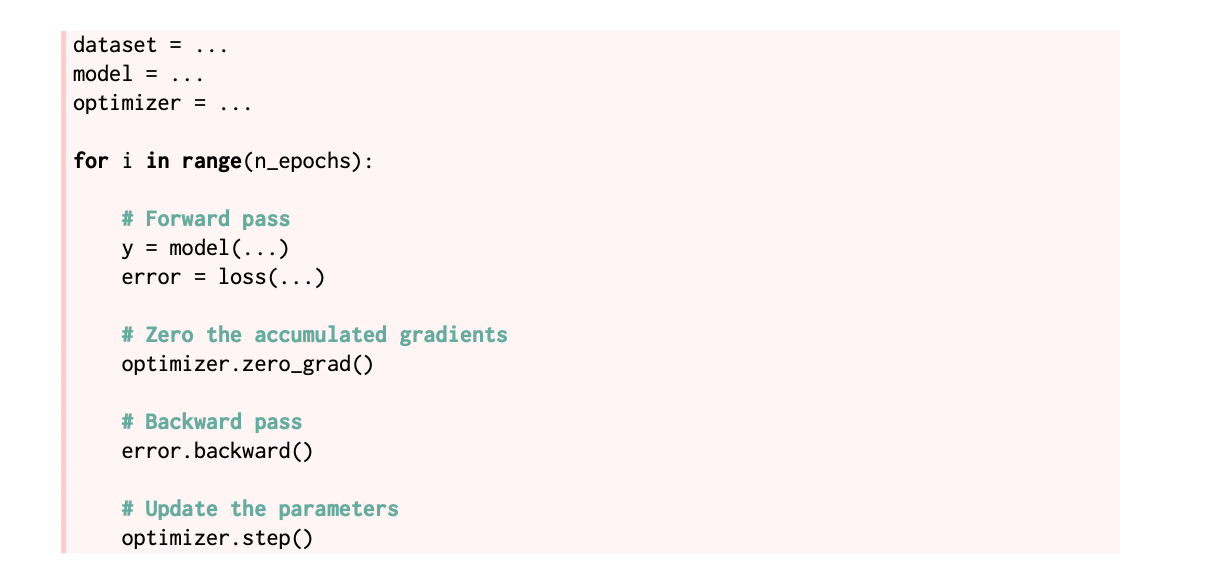Image resolution: width=1218 pixels, height=570 pixels.
Task: Click the optimizer.step() call
Action: point(218,538)
